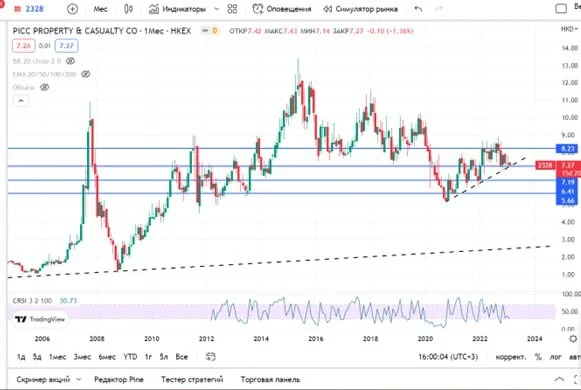Launch Симулятор рынка replay mode
This screenshot has width=581, height=390.
361,9
